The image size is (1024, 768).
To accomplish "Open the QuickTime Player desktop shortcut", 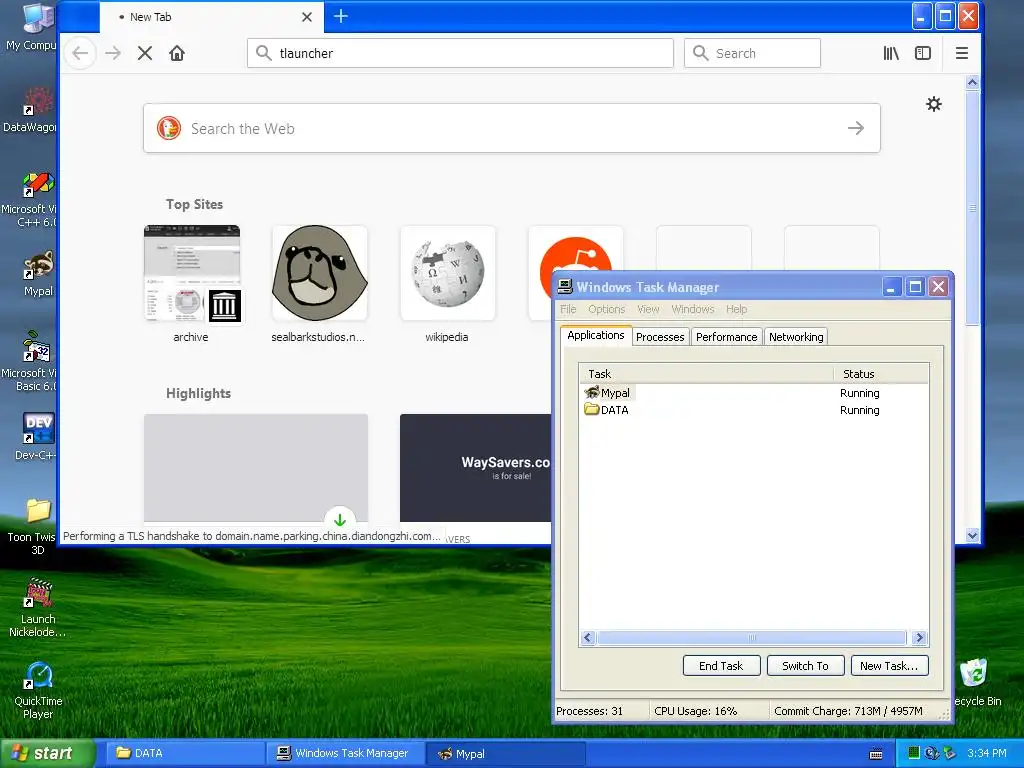I will pyautogui.click(x=38, y=690).
